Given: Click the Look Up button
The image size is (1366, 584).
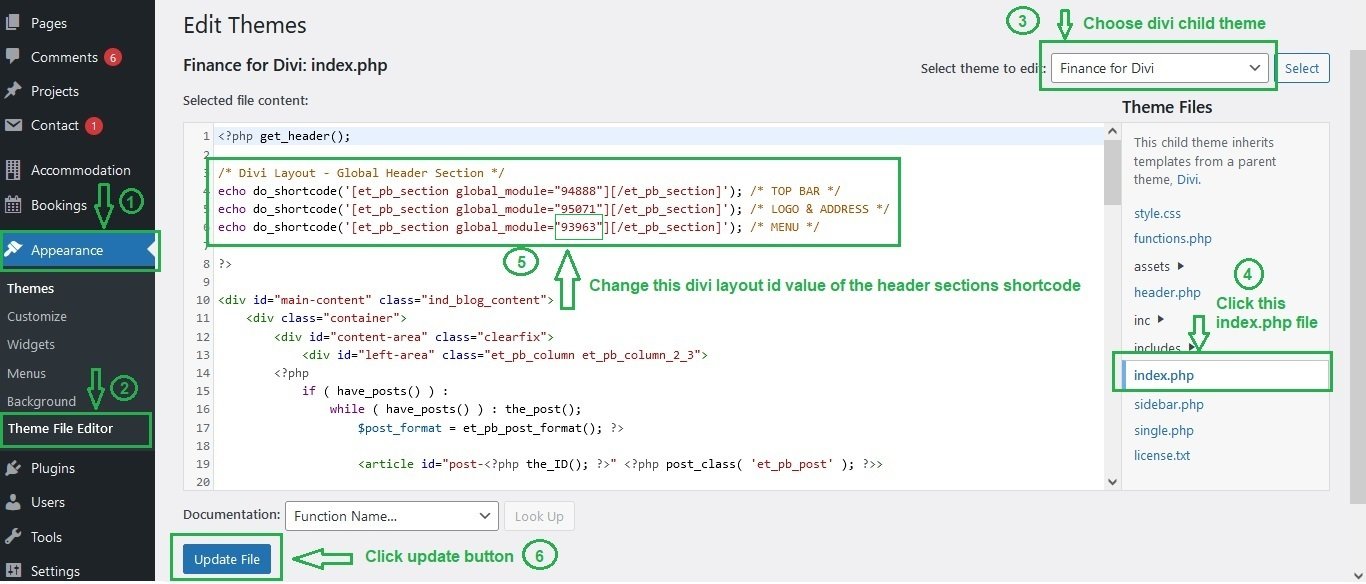Looking at the screenshot, I should coord(539,516).
